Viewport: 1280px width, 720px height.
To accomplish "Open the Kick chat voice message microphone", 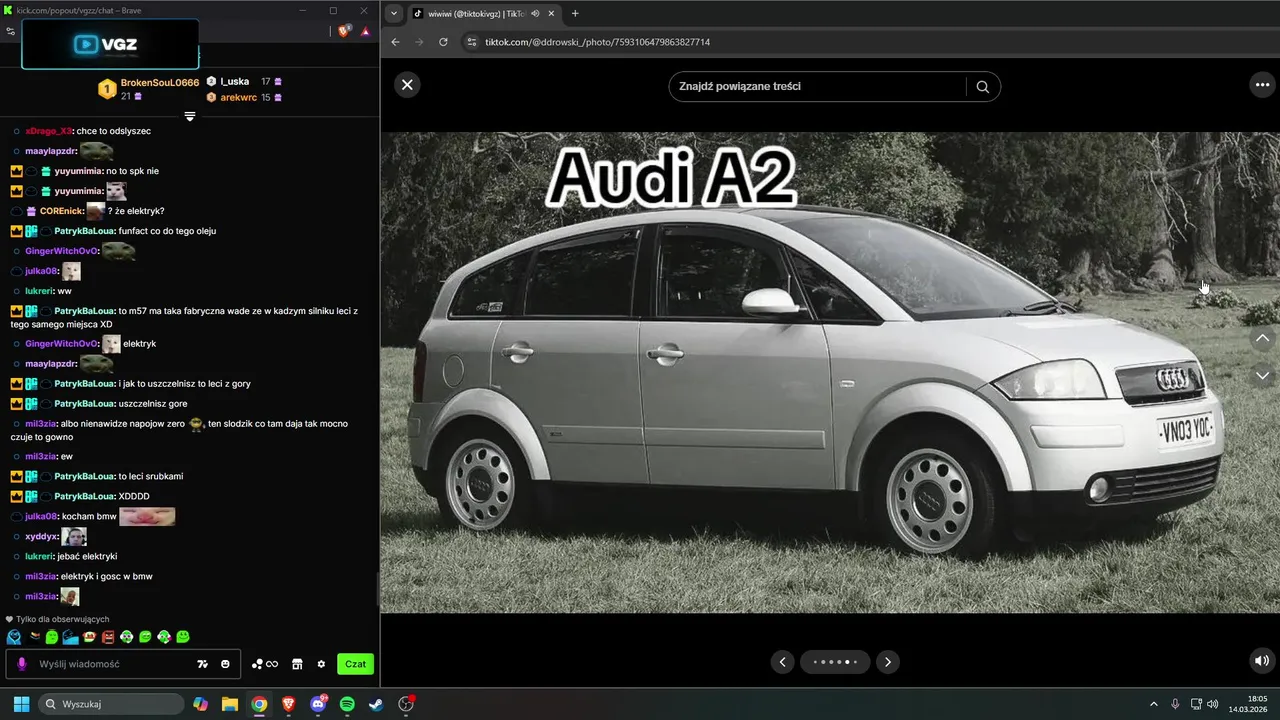I will point(22,664).
